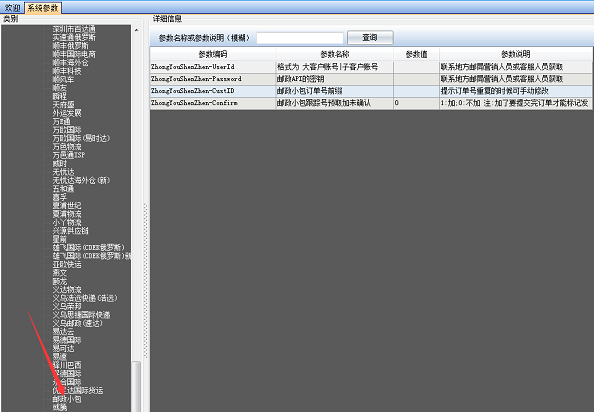Choose 亚欧快运 in the category tree
The height and width of the screenshot is (412, 594).
67,264
